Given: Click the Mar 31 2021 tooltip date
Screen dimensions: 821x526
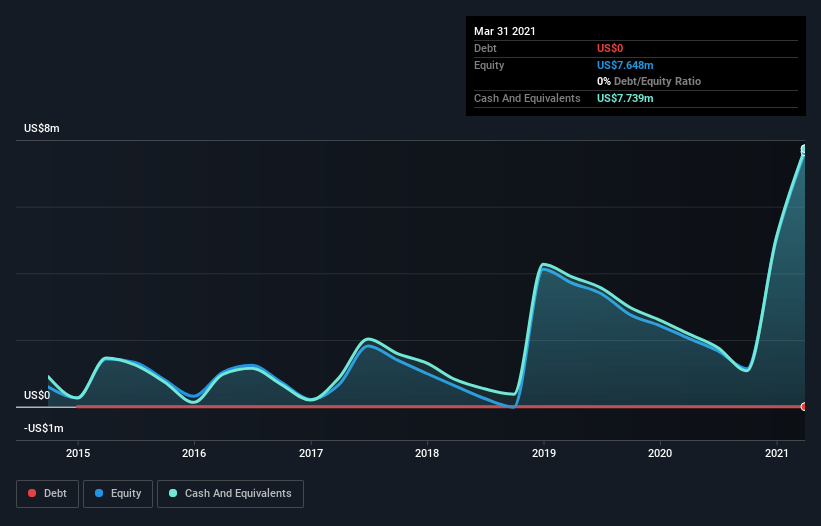Looking at the screenshot, I should point(505,31).
